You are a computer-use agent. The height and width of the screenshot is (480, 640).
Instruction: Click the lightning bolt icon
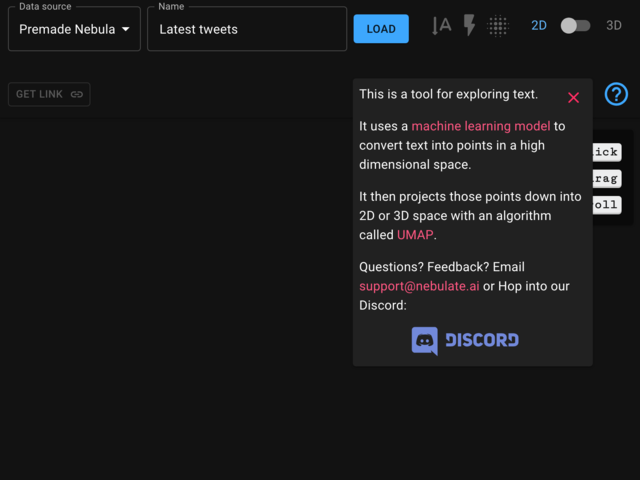point(469,25)
